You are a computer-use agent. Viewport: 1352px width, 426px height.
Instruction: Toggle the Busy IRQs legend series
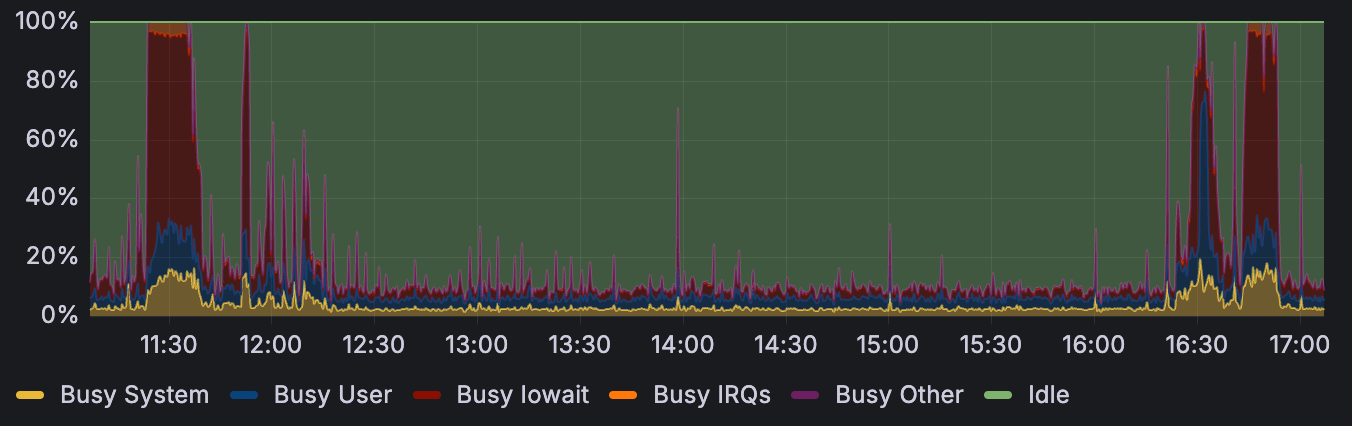pyautogui.click(x=712, y=395)
